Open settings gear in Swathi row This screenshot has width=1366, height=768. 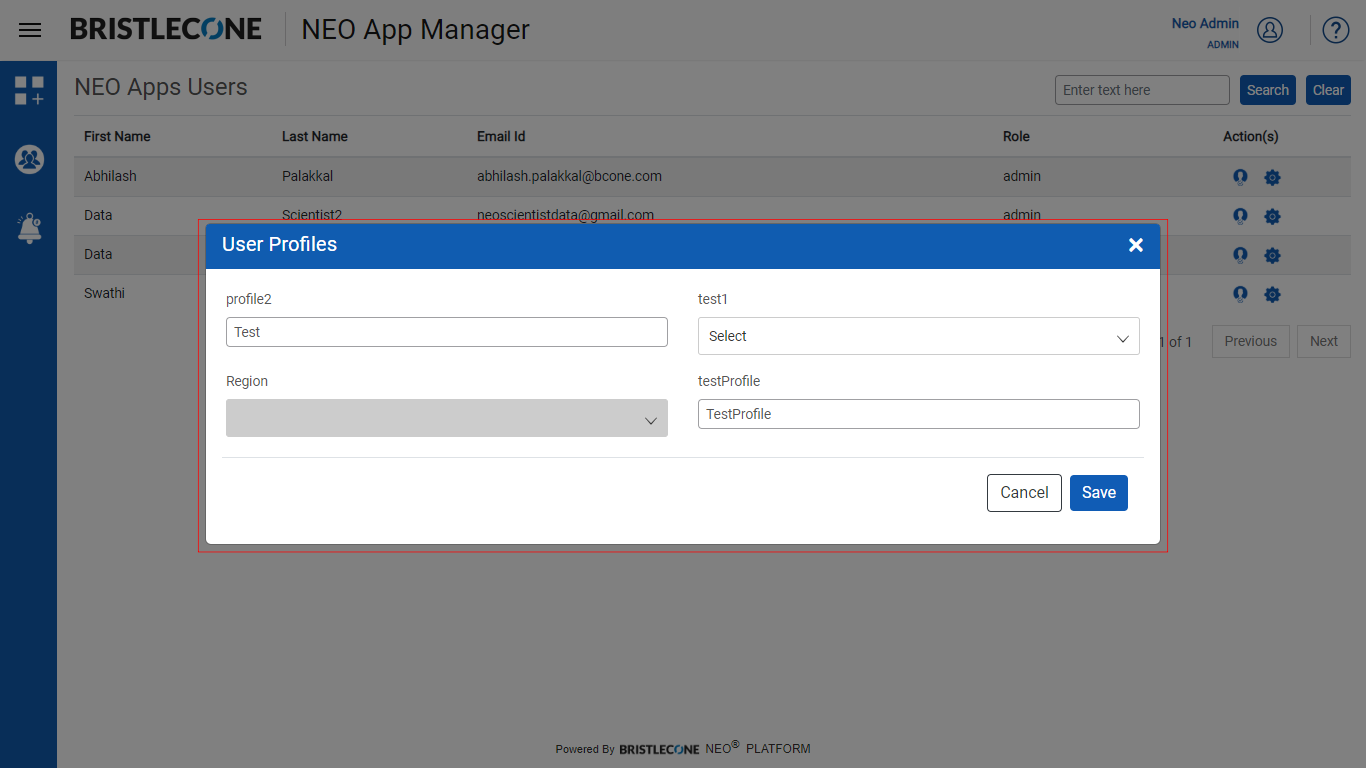pos(1272,294)
